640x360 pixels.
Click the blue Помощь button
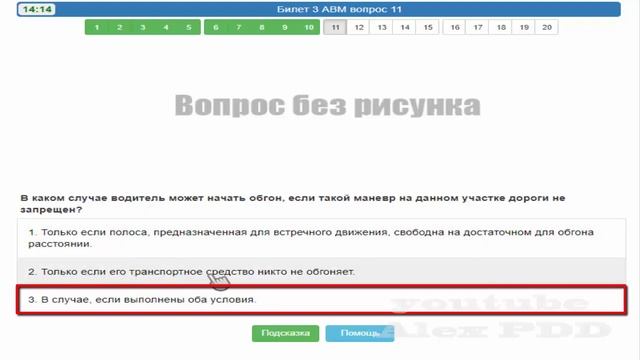point(360,333)
